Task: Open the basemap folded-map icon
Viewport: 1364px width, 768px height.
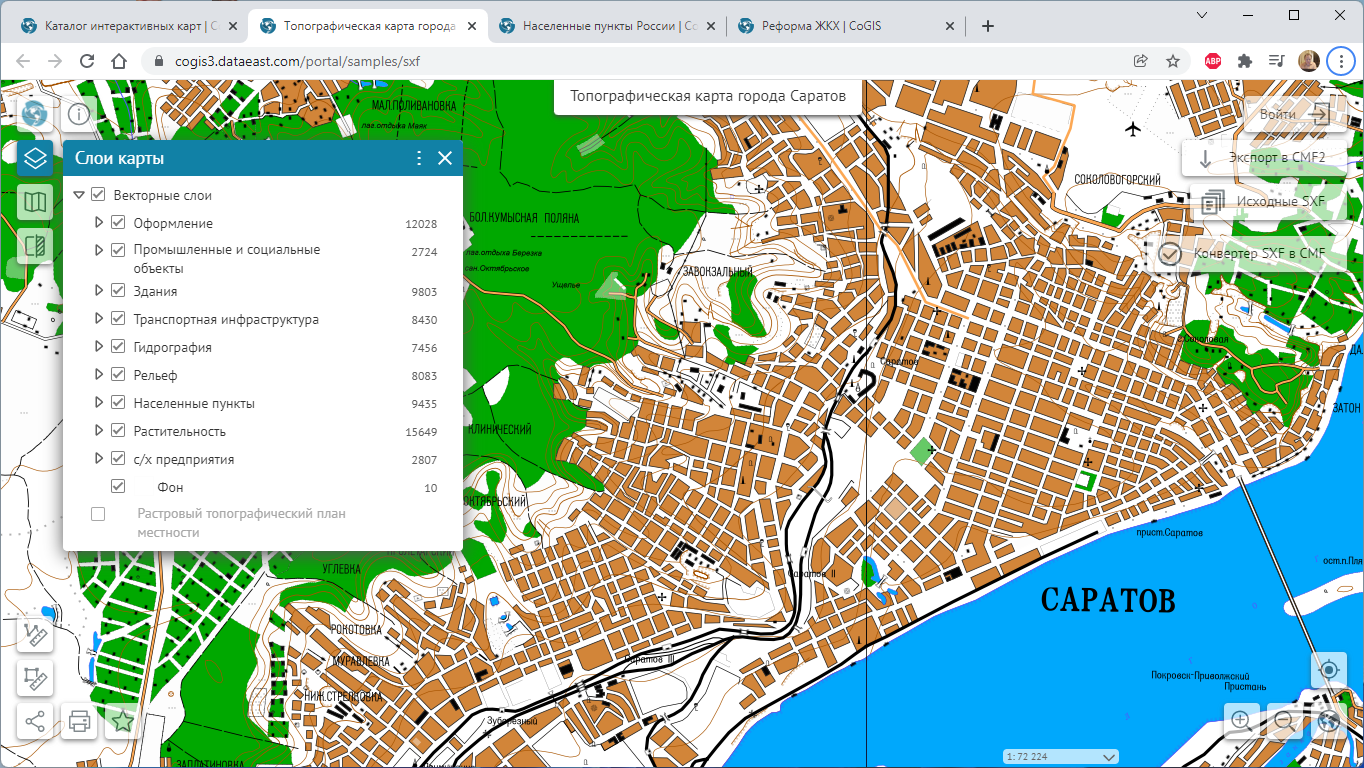Action: [35, 202]
